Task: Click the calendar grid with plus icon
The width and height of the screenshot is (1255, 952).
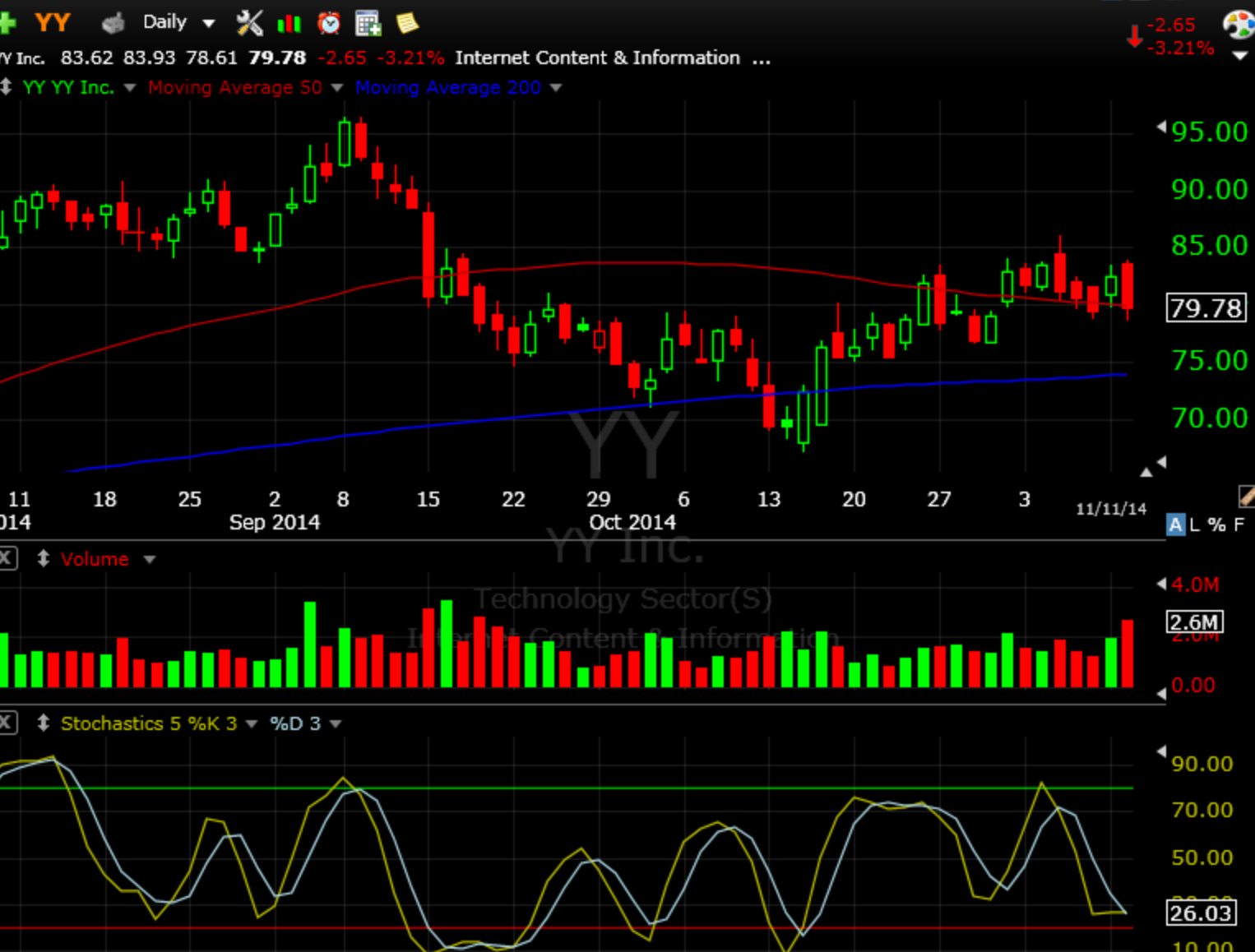Action: coord(368,23)
